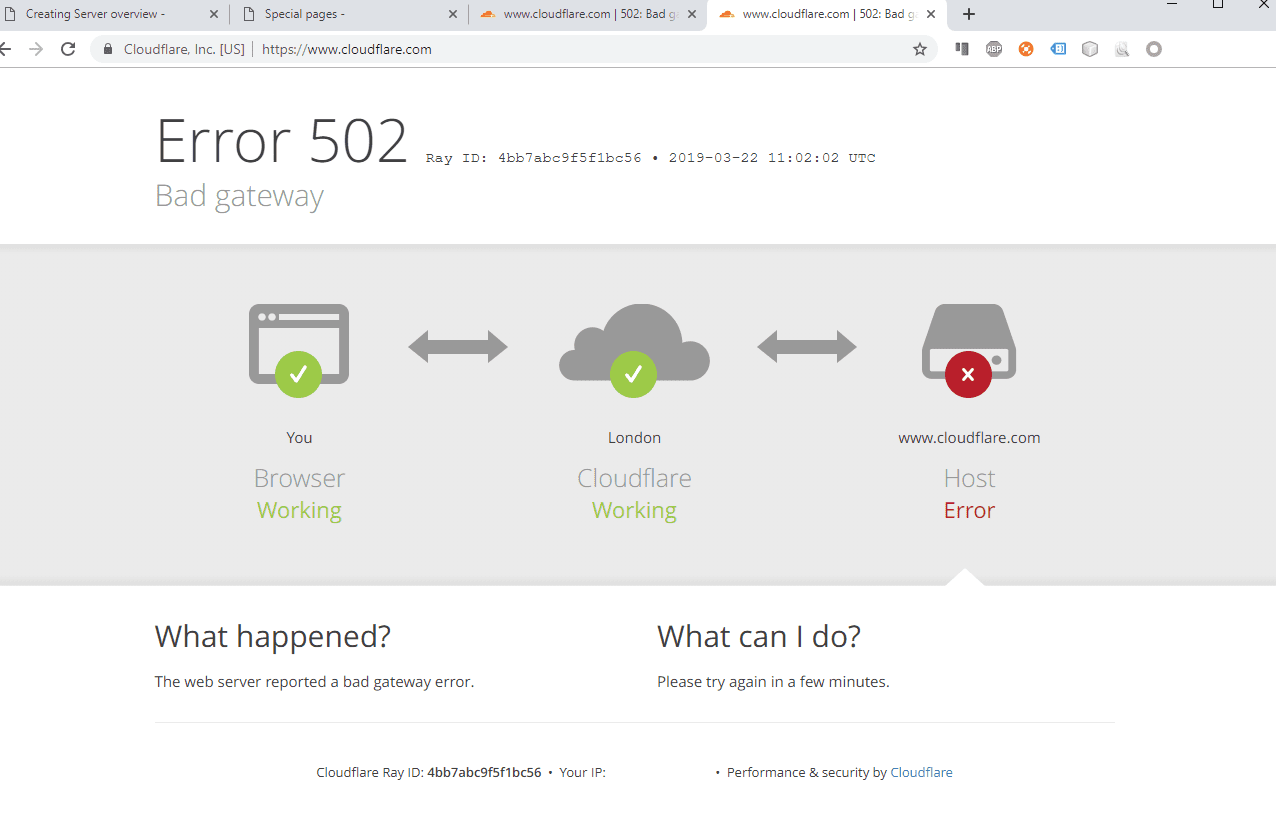This screenshot has height=825, width=1276.
Task: Follow the Cloudflare link in the footer
Action: click(921, 772)
